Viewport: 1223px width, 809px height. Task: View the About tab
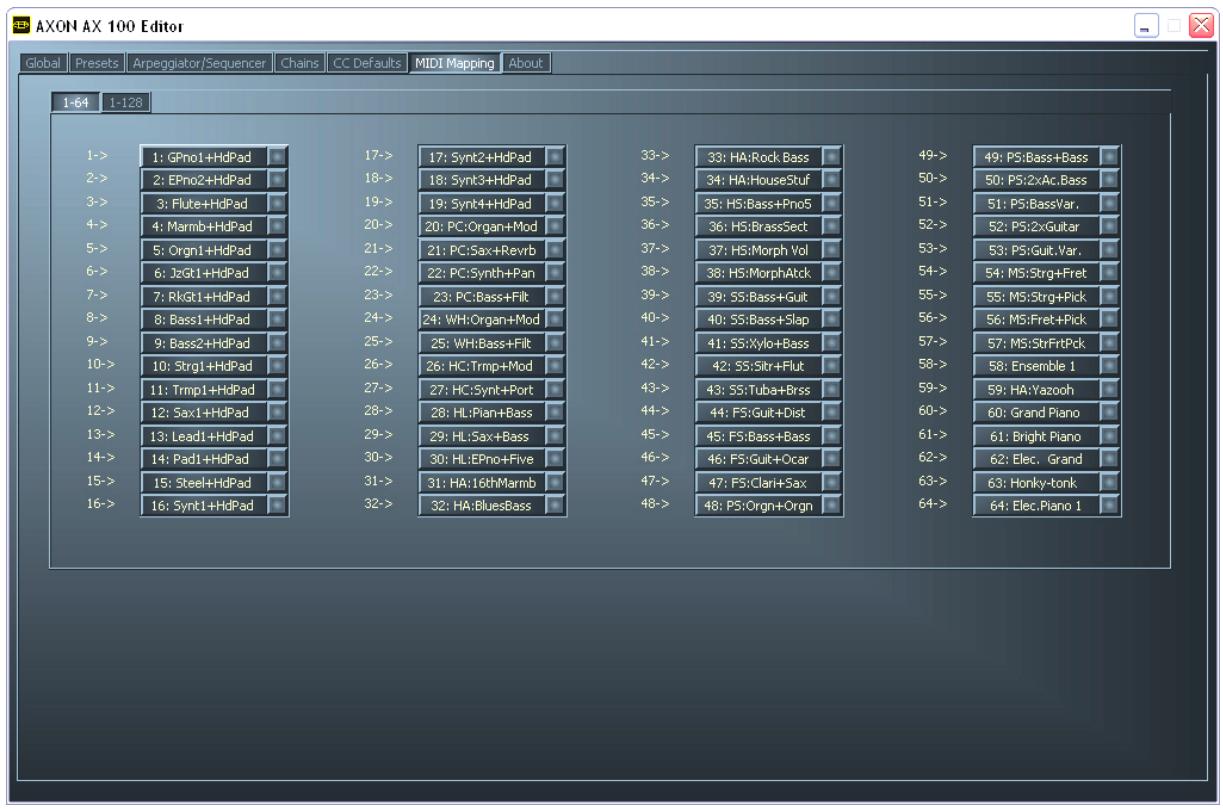[x=526, y=61]
